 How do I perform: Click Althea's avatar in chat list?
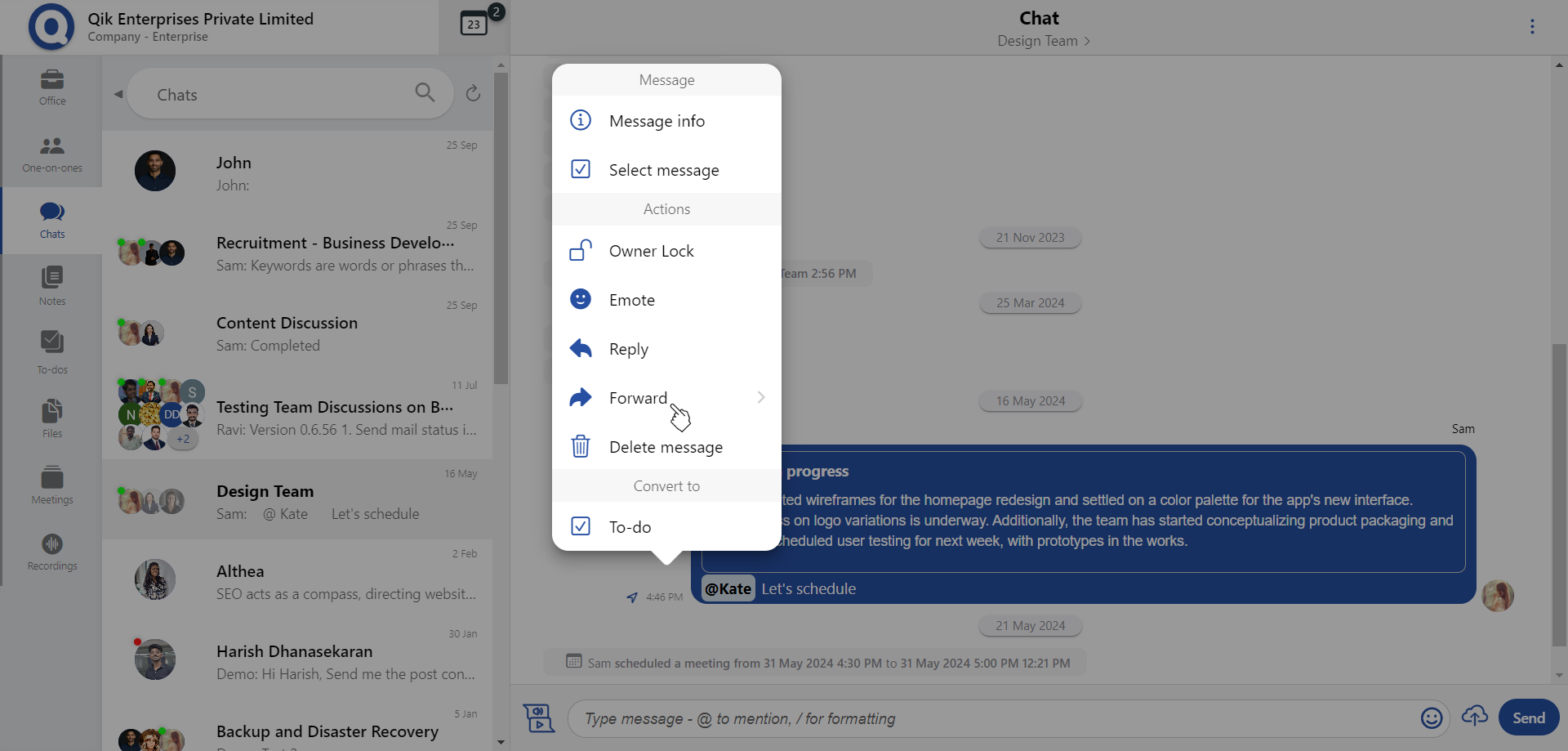pos(155,579)
